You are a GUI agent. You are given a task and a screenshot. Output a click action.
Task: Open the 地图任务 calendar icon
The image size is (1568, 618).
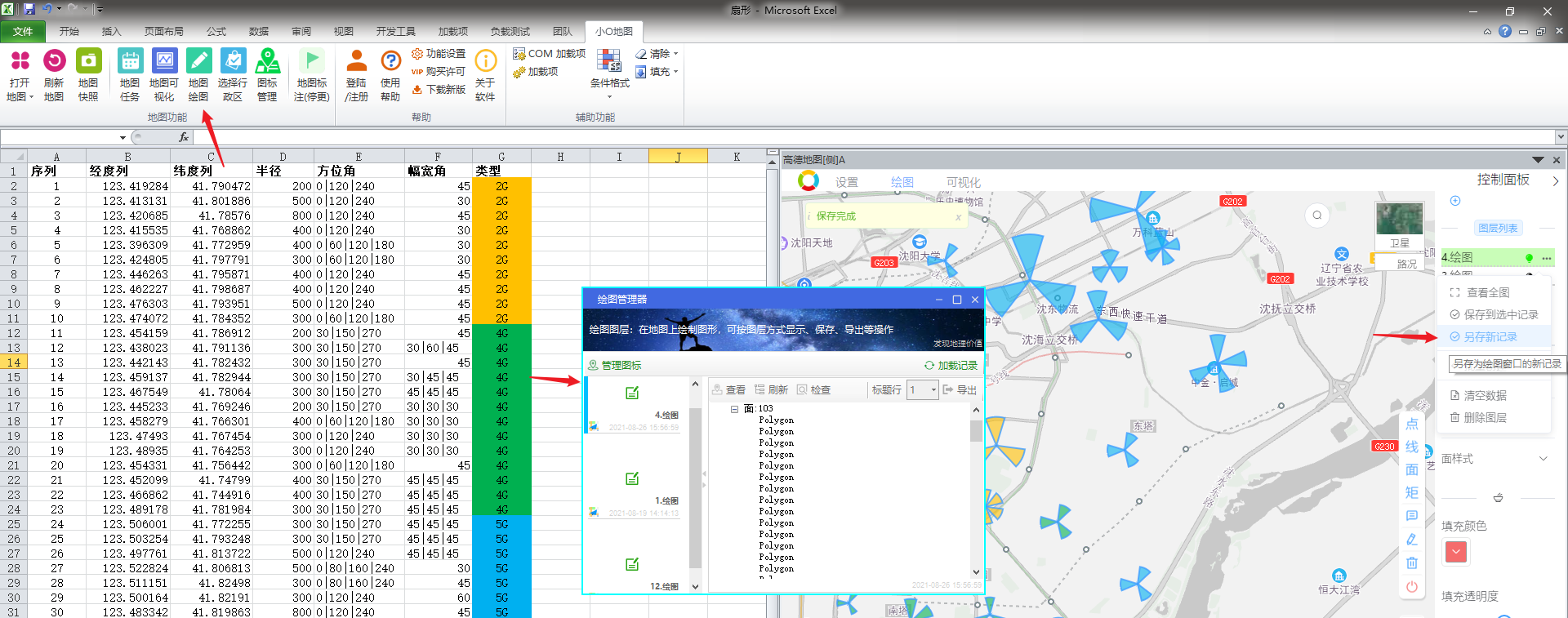click(x=130, y=74)
